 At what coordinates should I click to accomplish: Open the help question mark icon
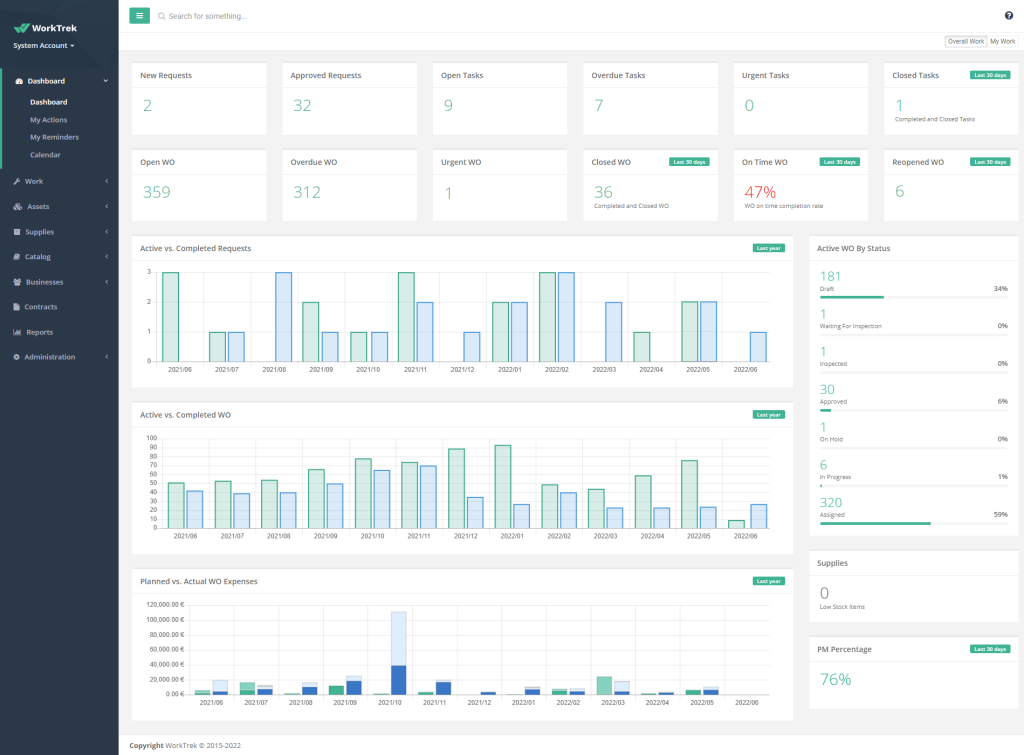(x=1009, y=15)
